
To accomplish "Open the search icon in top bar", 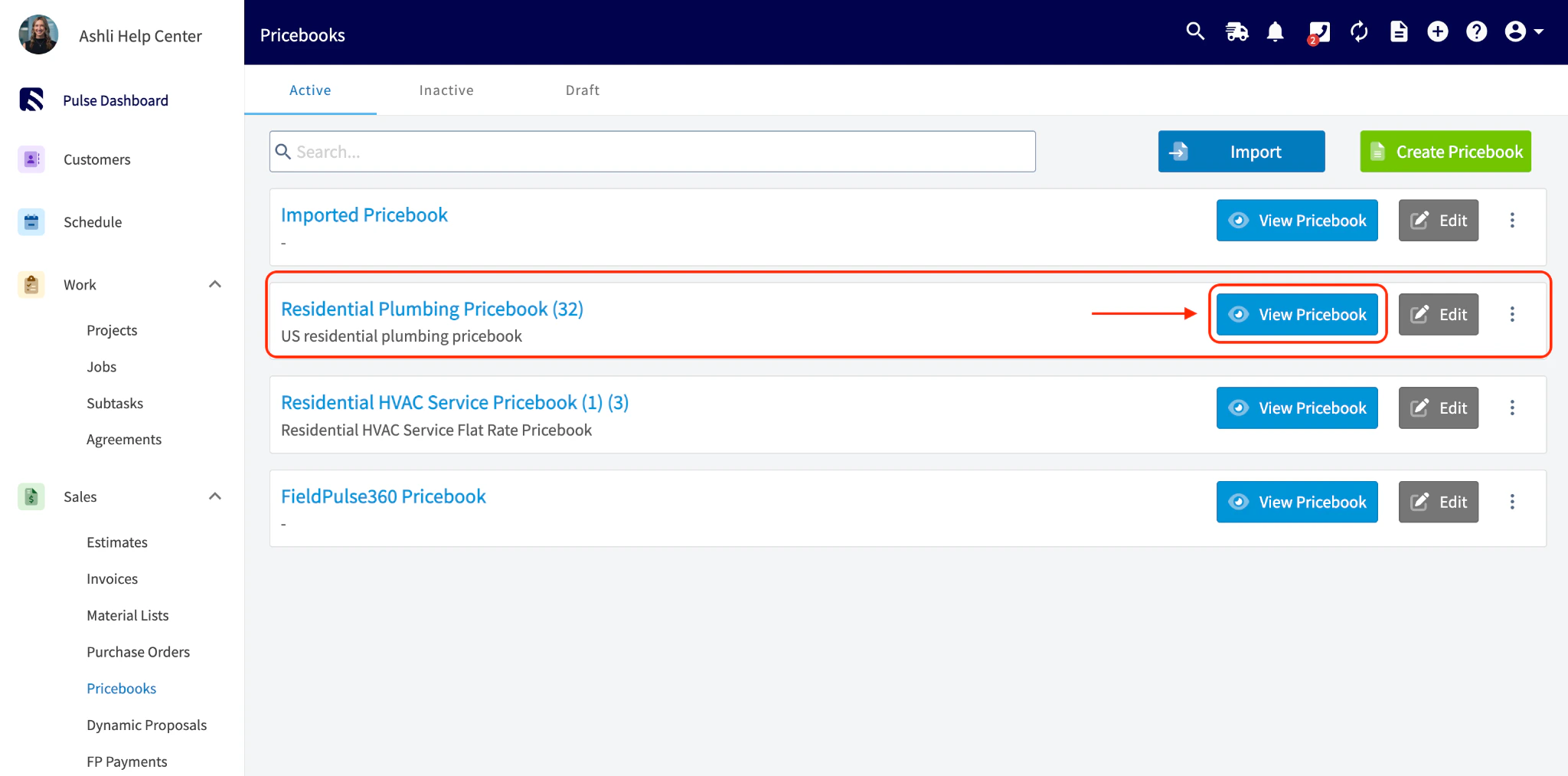I will [1195, 31].
